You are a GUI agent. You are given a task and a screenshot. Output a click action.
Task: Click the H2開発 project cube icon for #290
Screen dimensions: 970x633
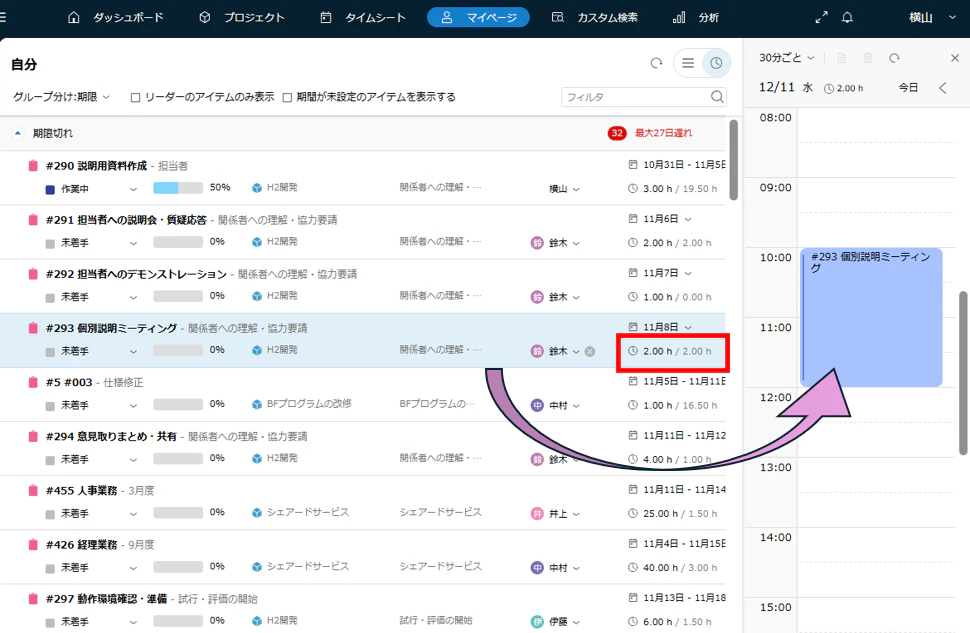[257, 187]
